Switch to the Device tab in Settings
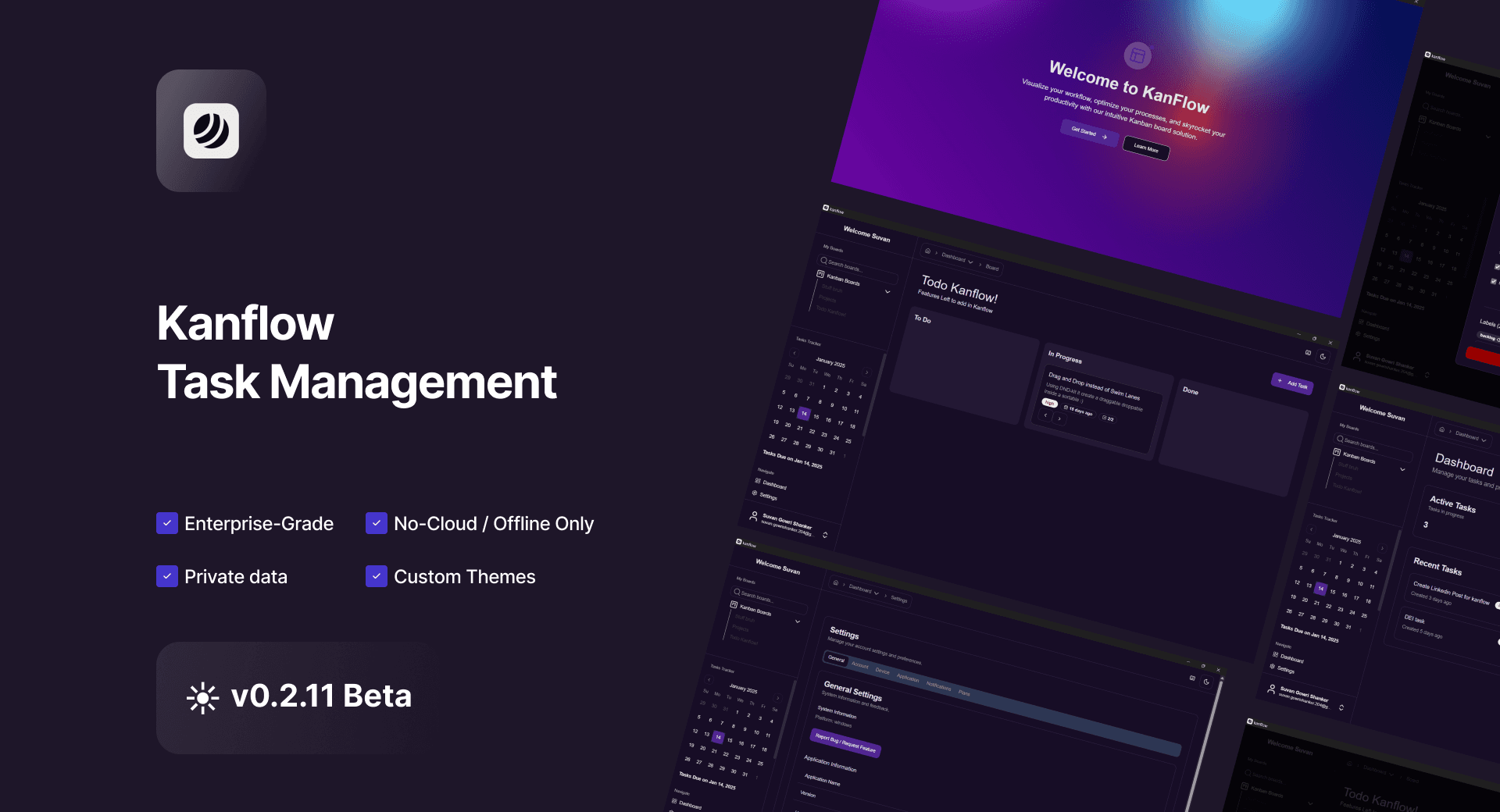Viewport: 1500px width, 812px height. tap(882, 671)
